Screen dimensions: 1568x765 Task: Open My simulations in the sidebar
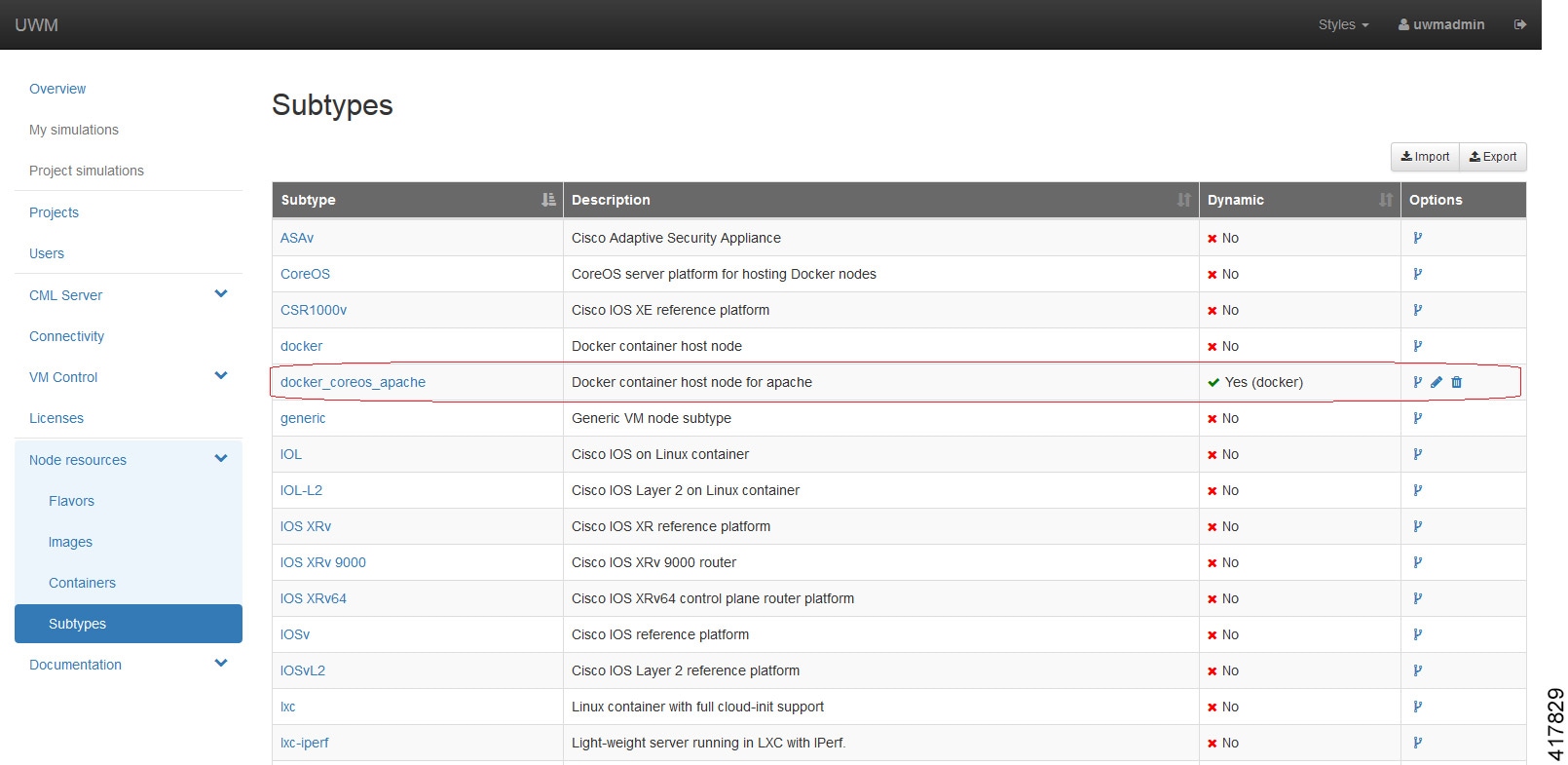pos(74,130)
